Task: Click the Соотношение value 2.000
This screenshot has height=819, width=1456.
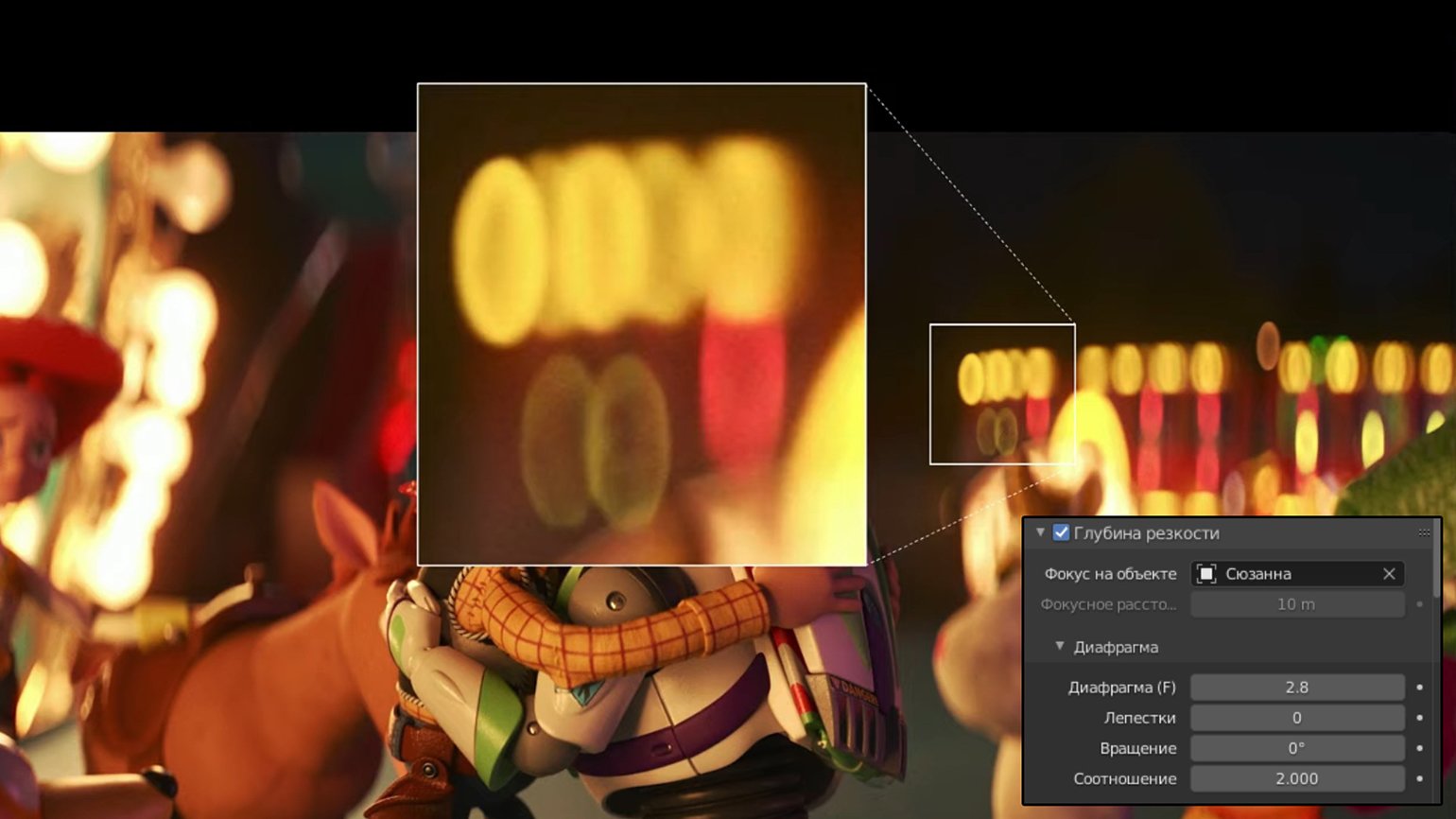Action: click(x=1297, y=777)
